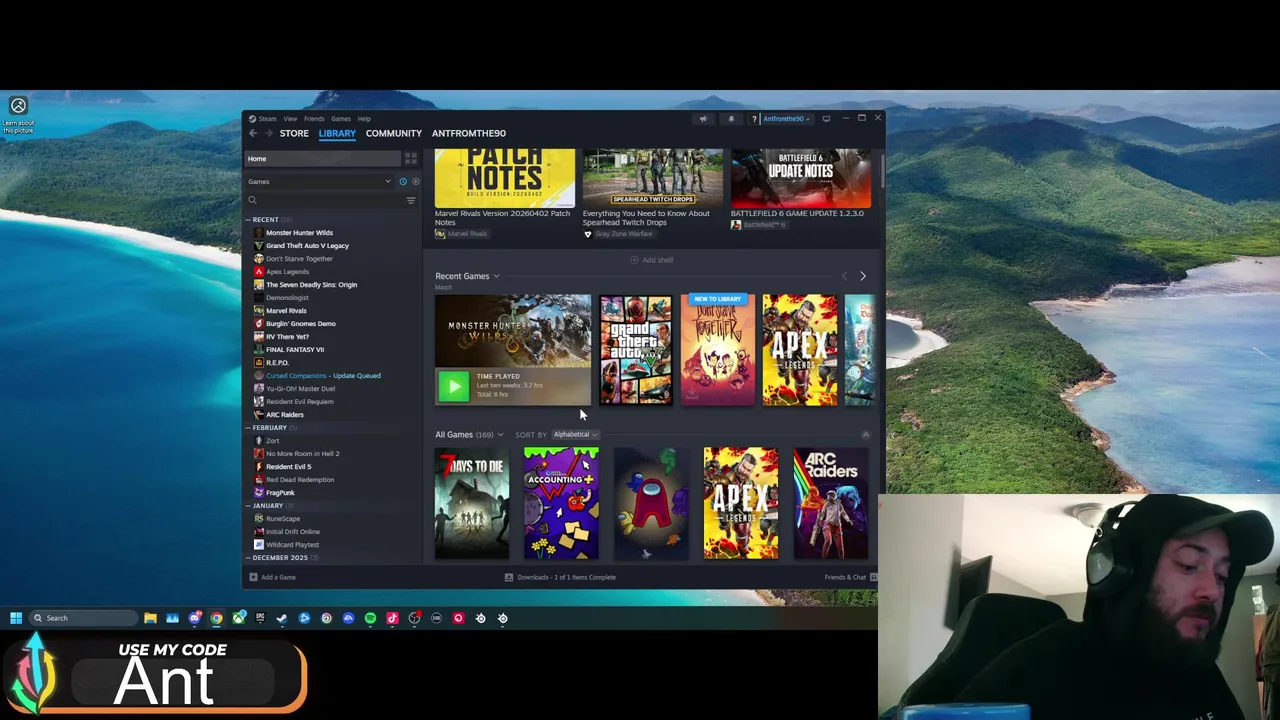Click the Downloads icon in bottom bar
This screenshot has width=1280, height=720.
(509, 577)
